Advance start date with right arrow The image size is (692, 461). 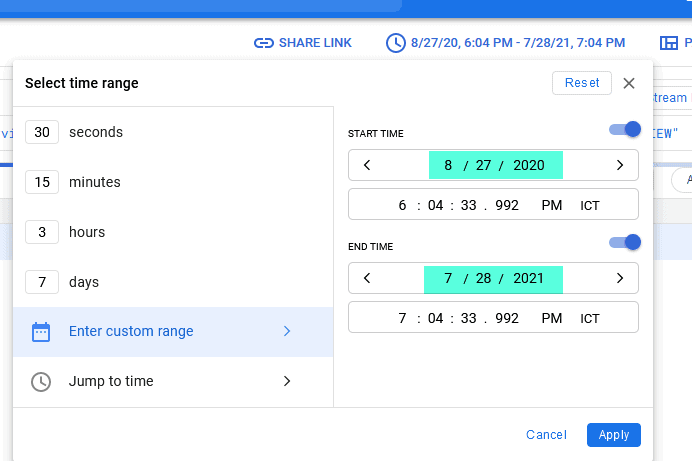[620, 165]
